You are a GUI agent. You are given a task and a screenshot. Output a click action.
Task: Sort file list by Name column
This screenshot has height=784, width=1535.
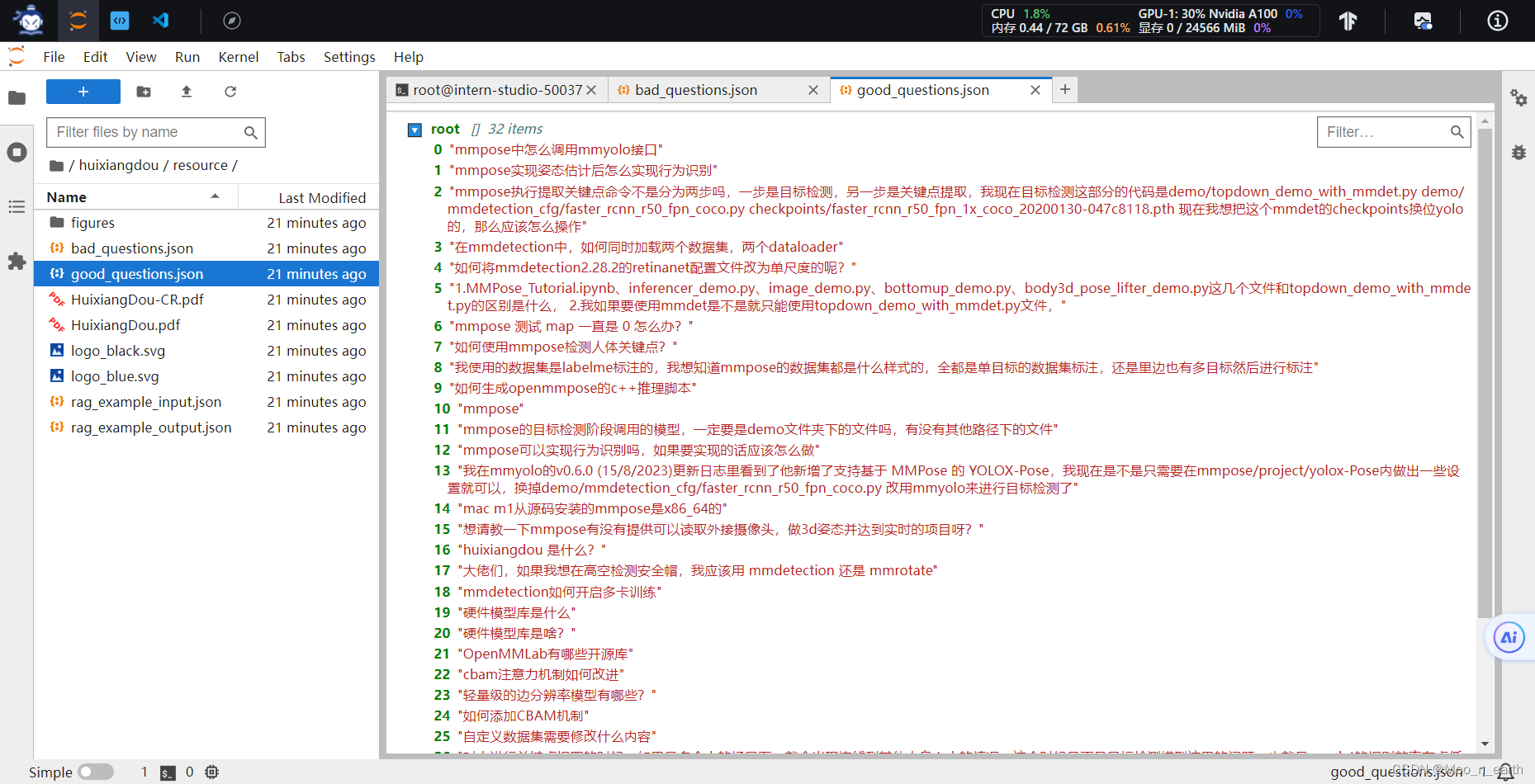click(x=136, y=197)
